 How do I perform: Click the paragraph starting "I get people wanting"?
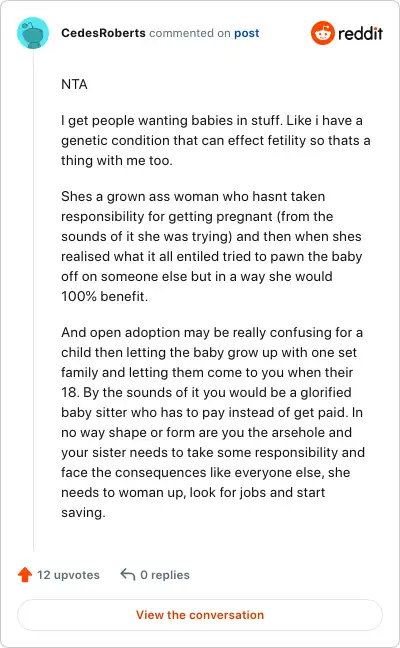tap(216, 141)
